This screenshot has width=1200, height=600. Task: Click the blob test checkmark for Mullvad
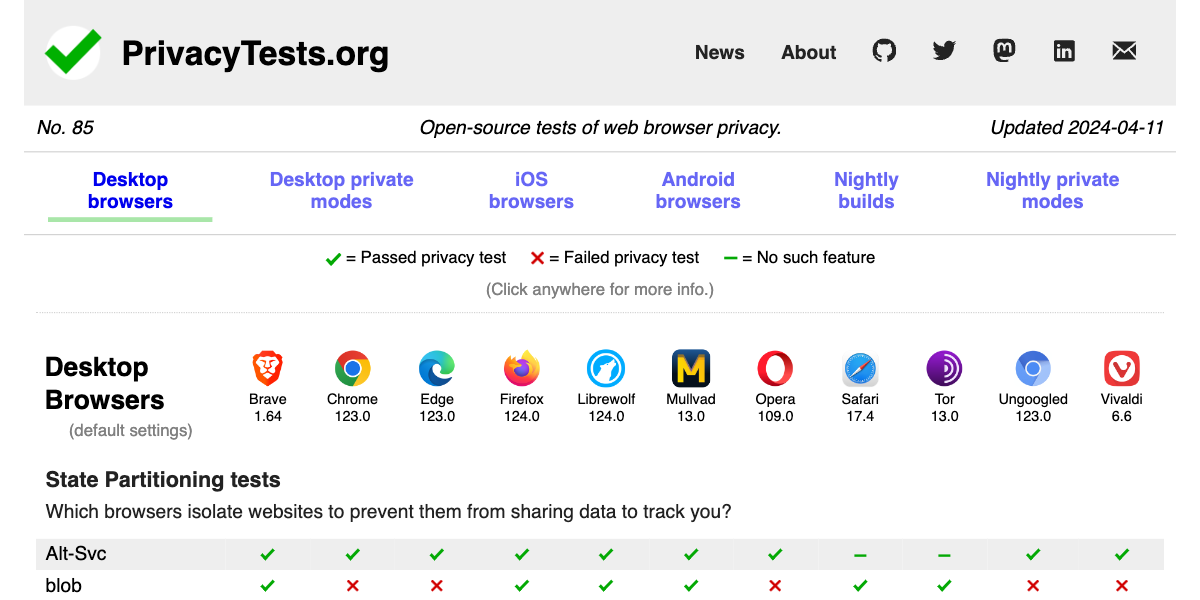(x=691, y=586)
